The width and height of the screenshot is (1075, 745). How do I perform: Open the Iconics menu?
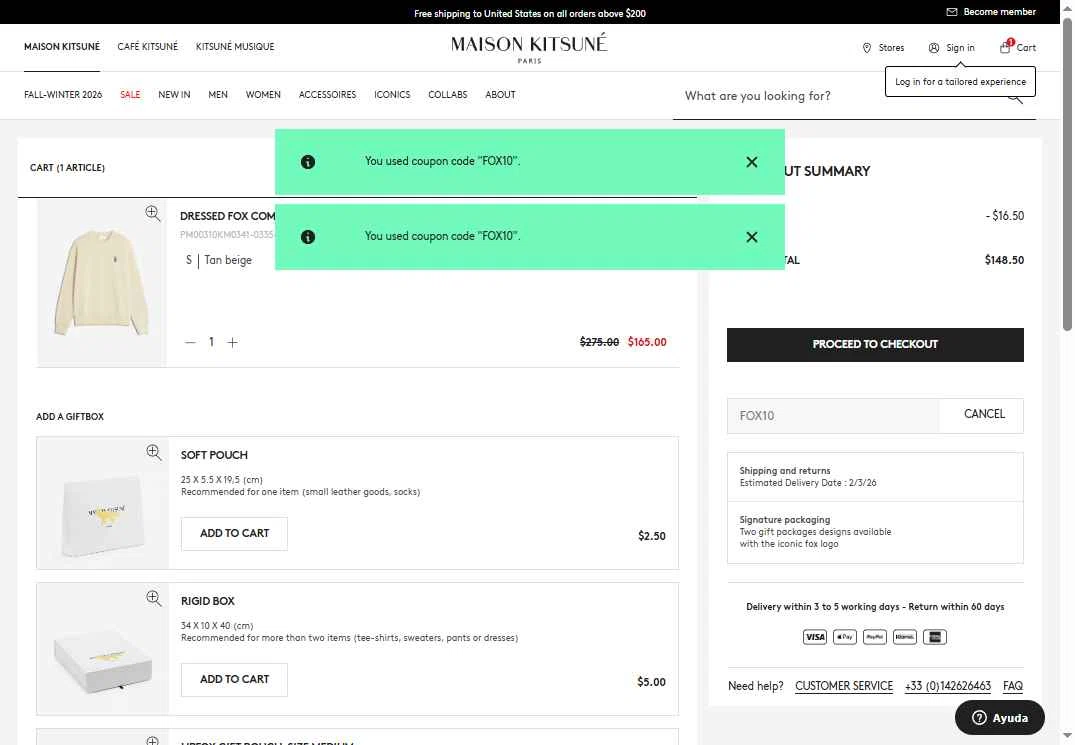click(x=392, y=95)
